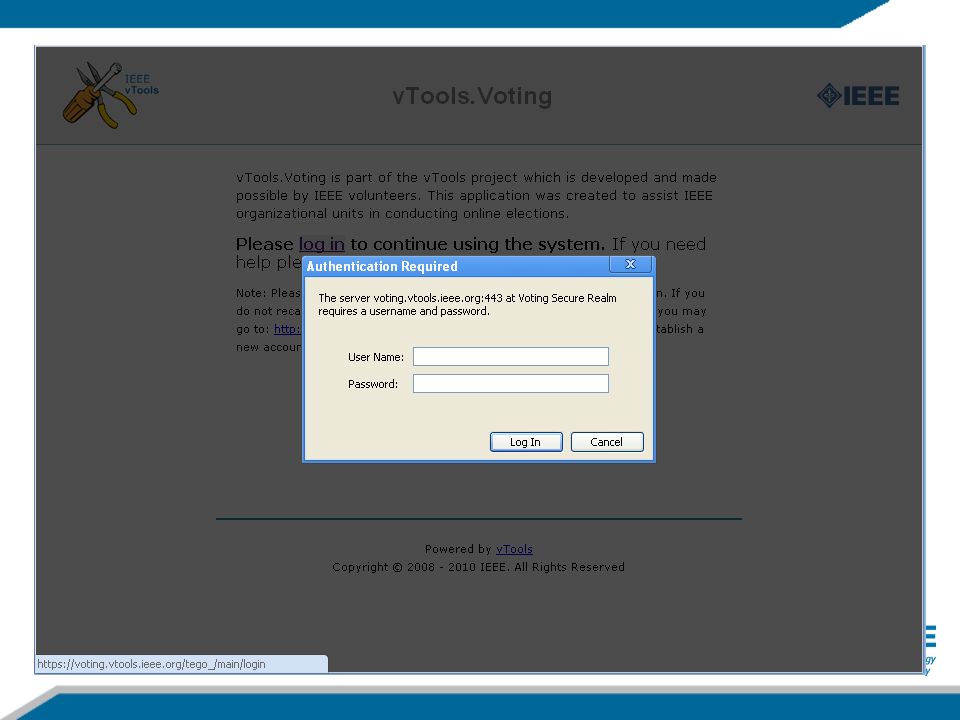
Task: Open the "log in" hyperlink
Action: click(x=321, y=244)
